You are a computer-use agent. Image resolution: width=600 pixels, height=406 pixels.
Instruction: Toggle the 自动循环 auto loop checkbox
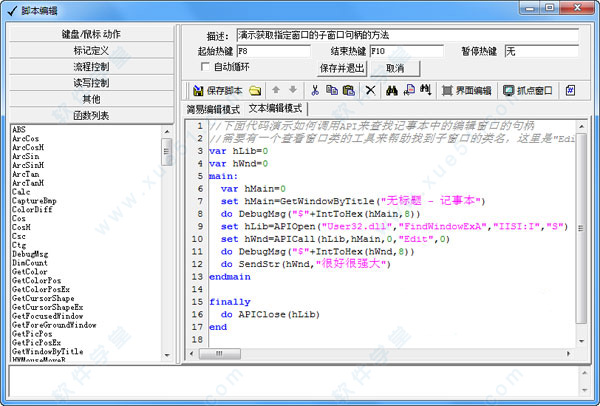(x=205, y=67)
